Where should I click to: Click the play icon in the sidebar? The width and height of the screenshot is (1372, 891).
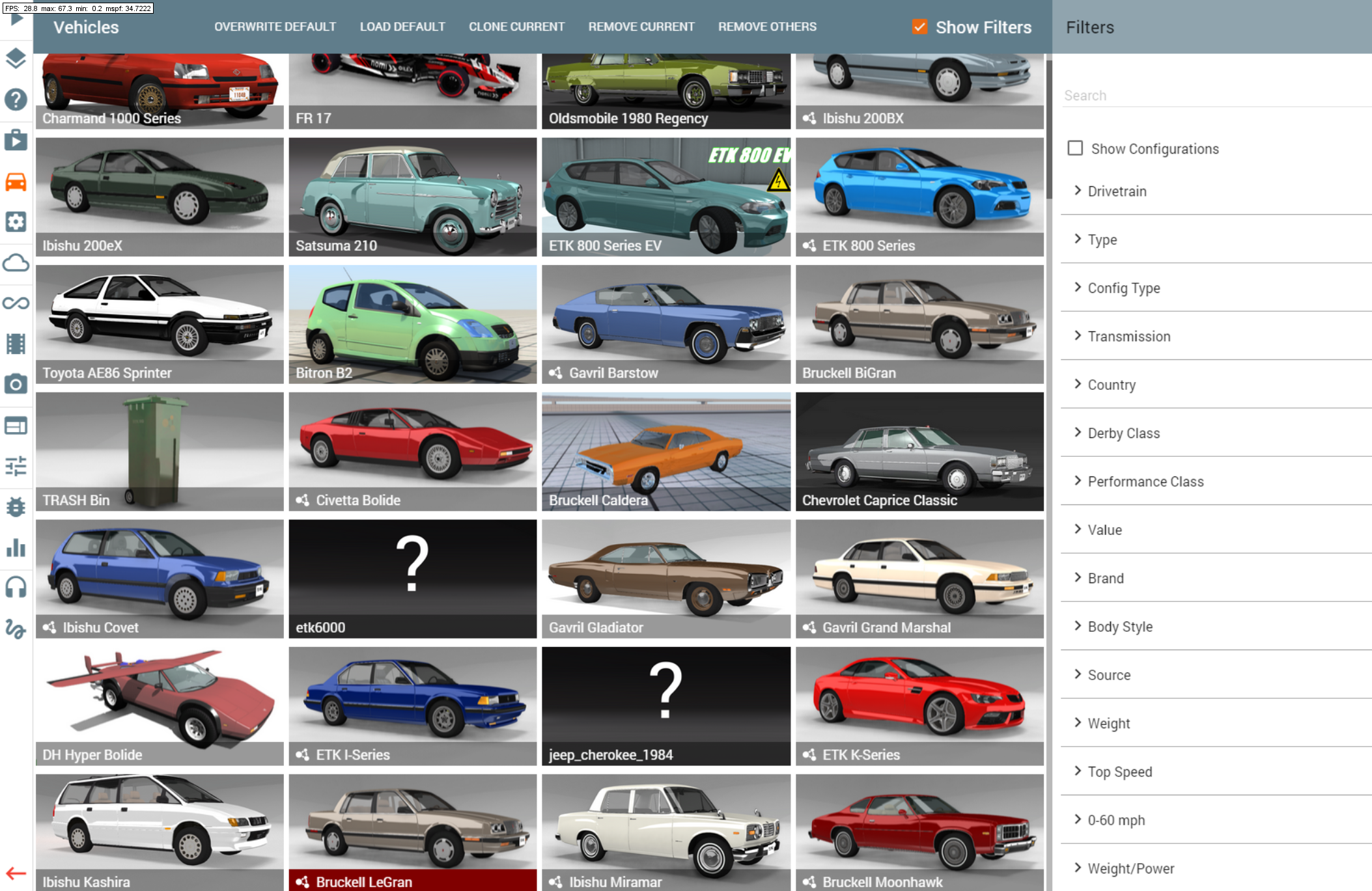click(16, 19)
